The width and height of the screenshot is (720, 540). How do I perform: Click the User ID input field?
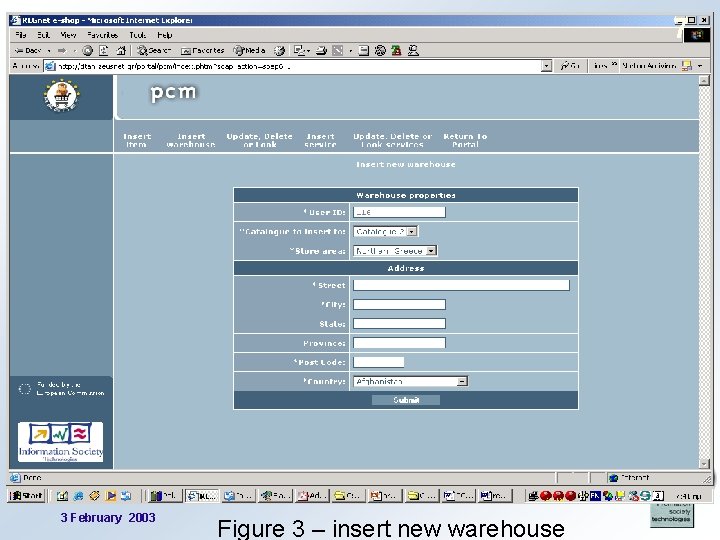point(399,212)
